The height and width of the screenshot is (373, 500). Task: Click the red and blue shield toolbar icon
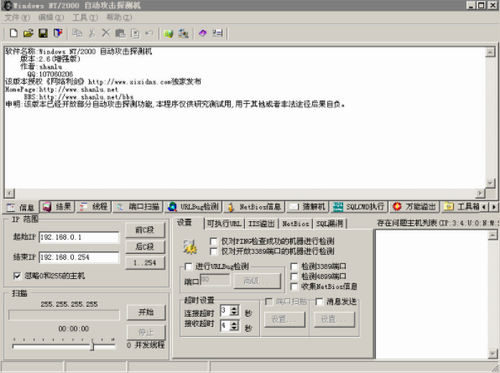pos(58,33)
